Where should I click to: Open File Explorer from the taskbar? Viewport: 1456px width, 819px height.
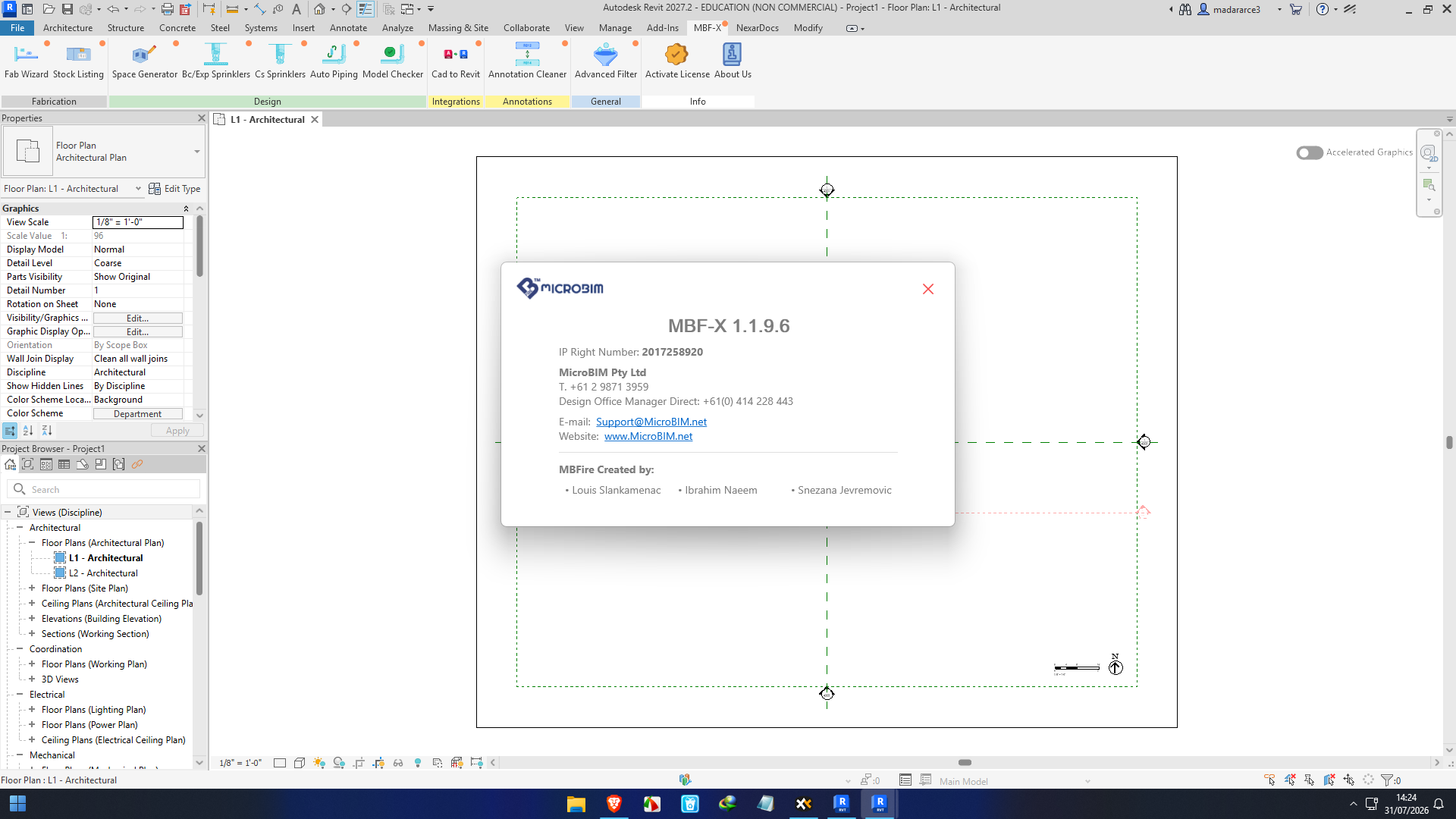pyautogui.click(x=576, y=804)
